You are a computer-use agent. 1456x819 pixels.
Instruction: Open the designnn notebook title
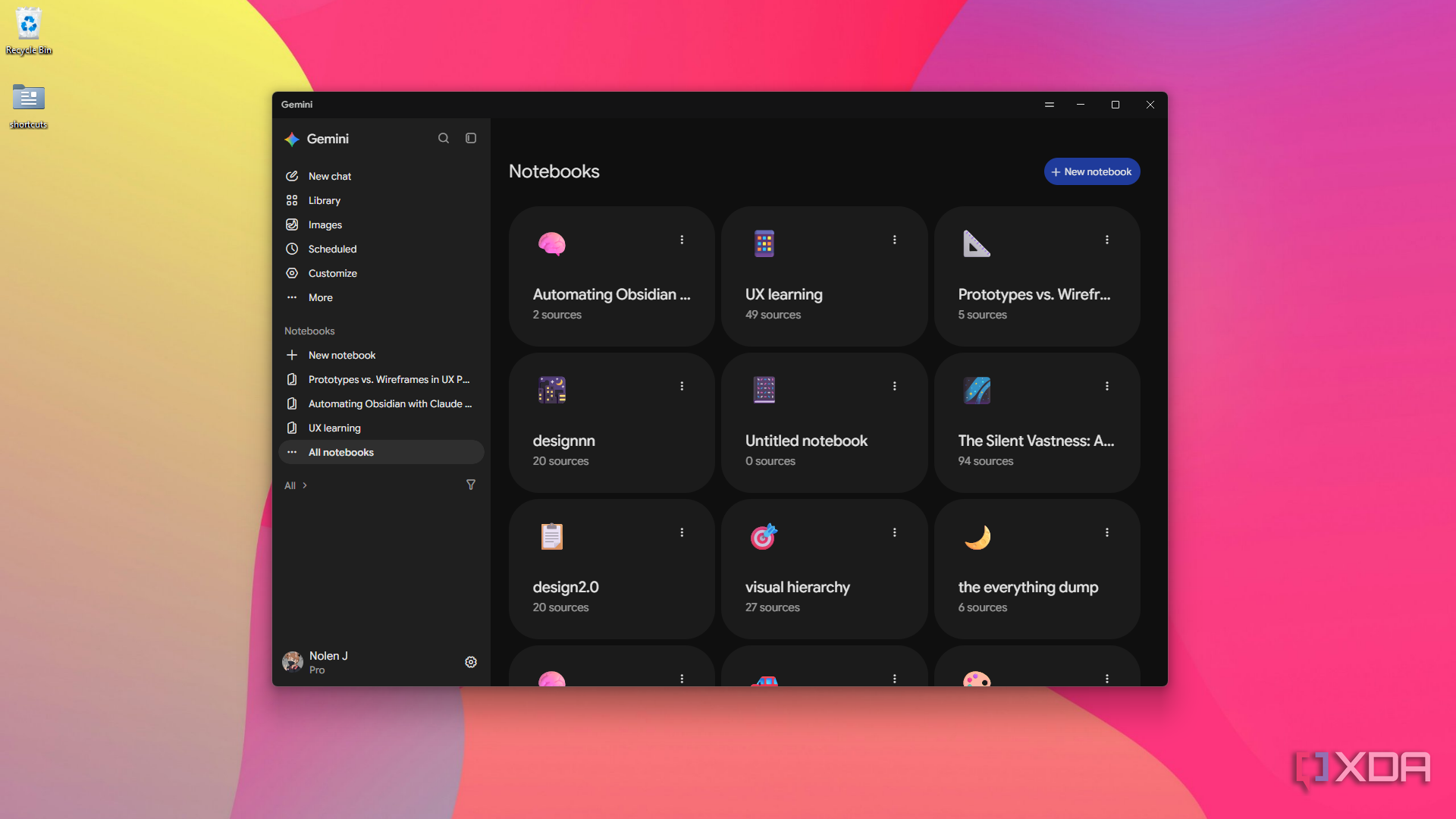564,441
